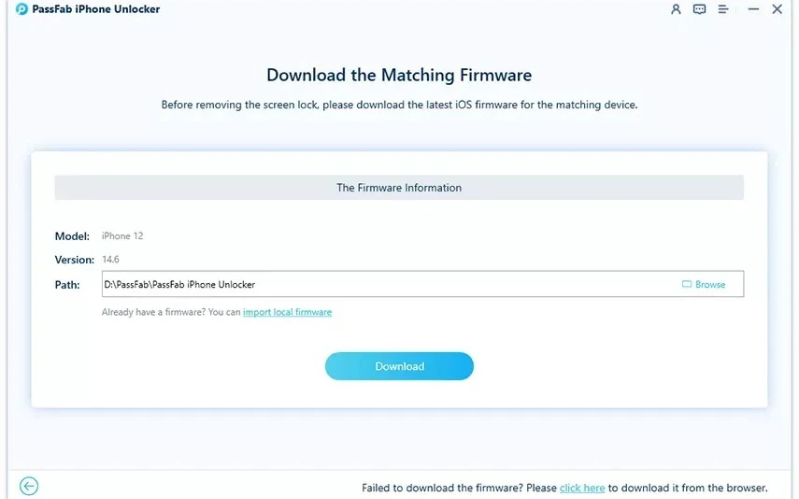Click the iPhone 12 model value
This screenshot has height=499, width=799.
[122, 236]
